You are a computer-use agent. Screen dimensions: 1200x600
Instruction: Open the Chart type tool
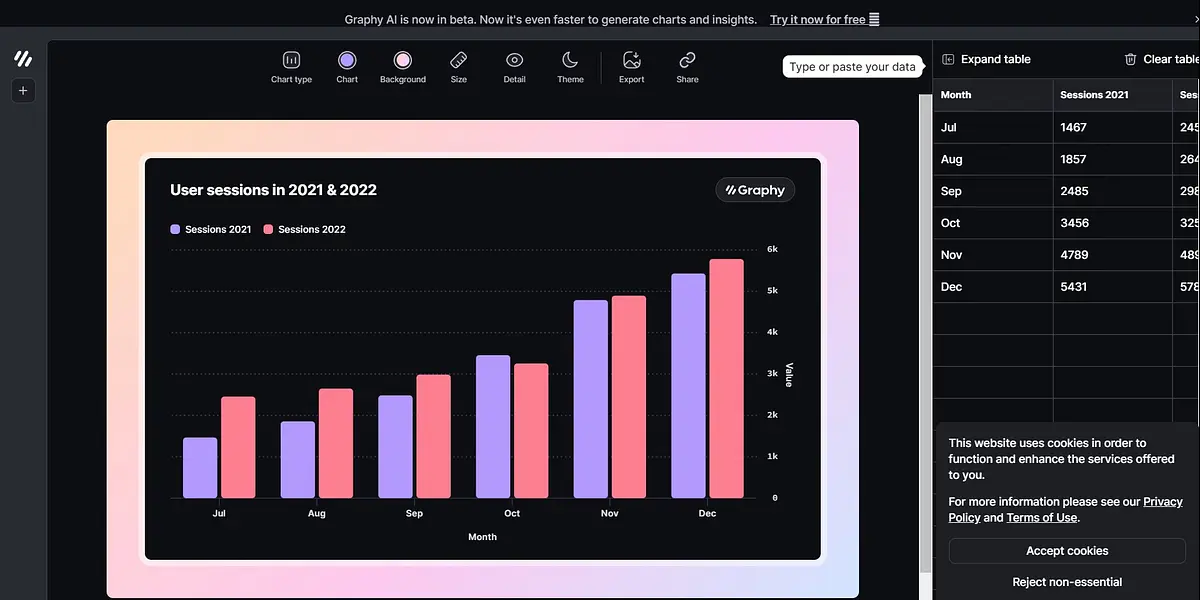[x=291, y=67]
